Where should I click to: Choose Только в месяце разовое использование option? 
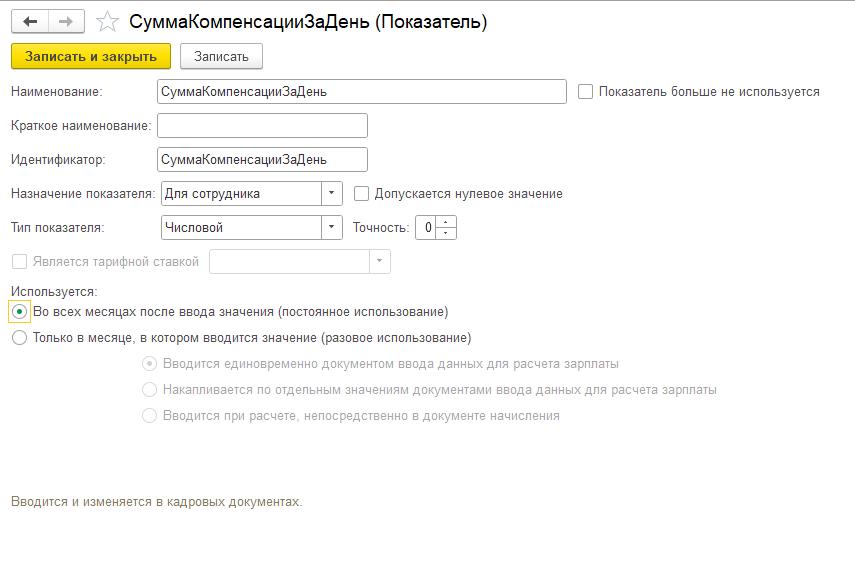click(19, 338)
